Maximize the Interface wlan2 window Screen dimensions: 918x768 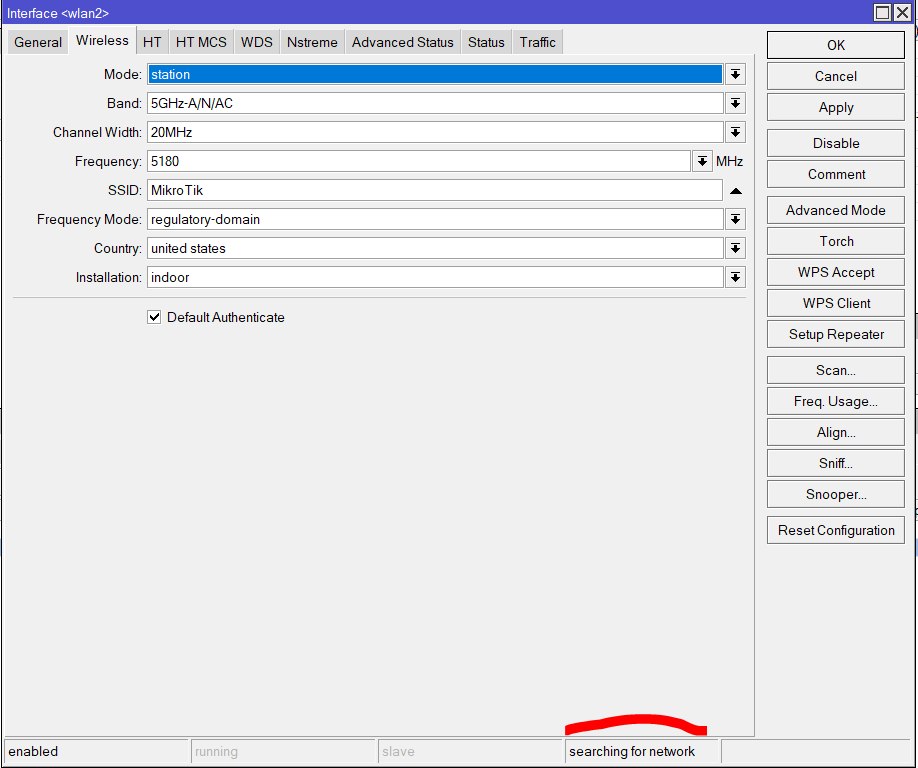pos(882,12)
